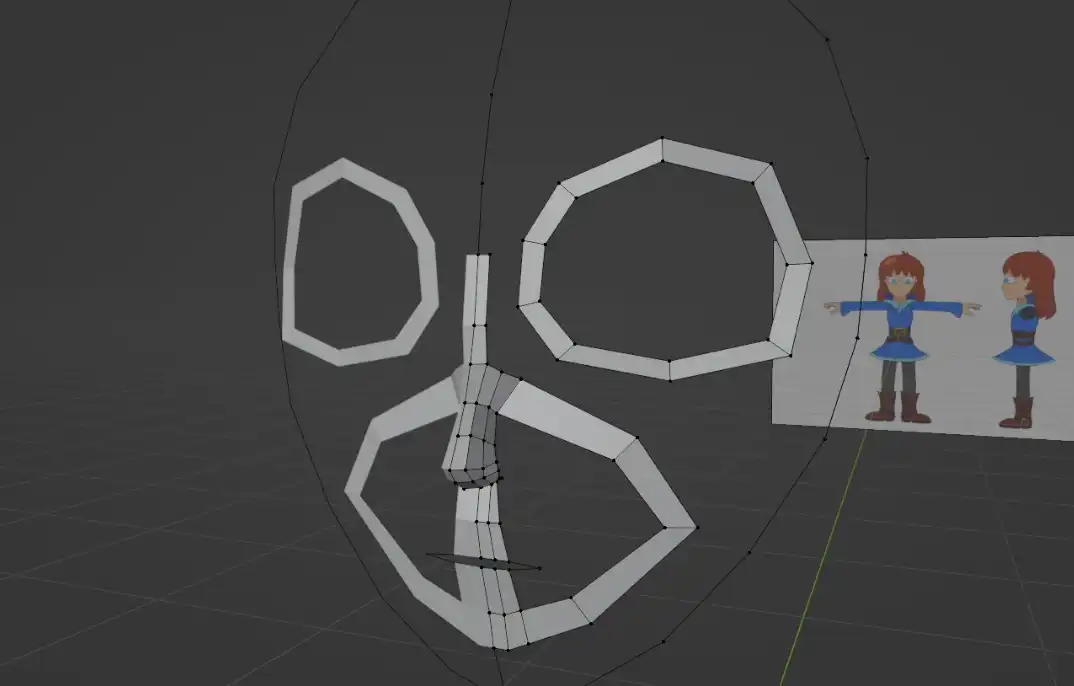Click the topmost vertex of right eye loop

662,138
